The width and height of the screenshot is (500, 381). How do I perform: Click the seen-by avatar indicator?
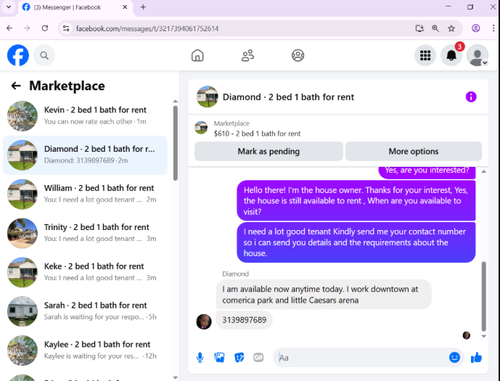[x=466, y=335]
